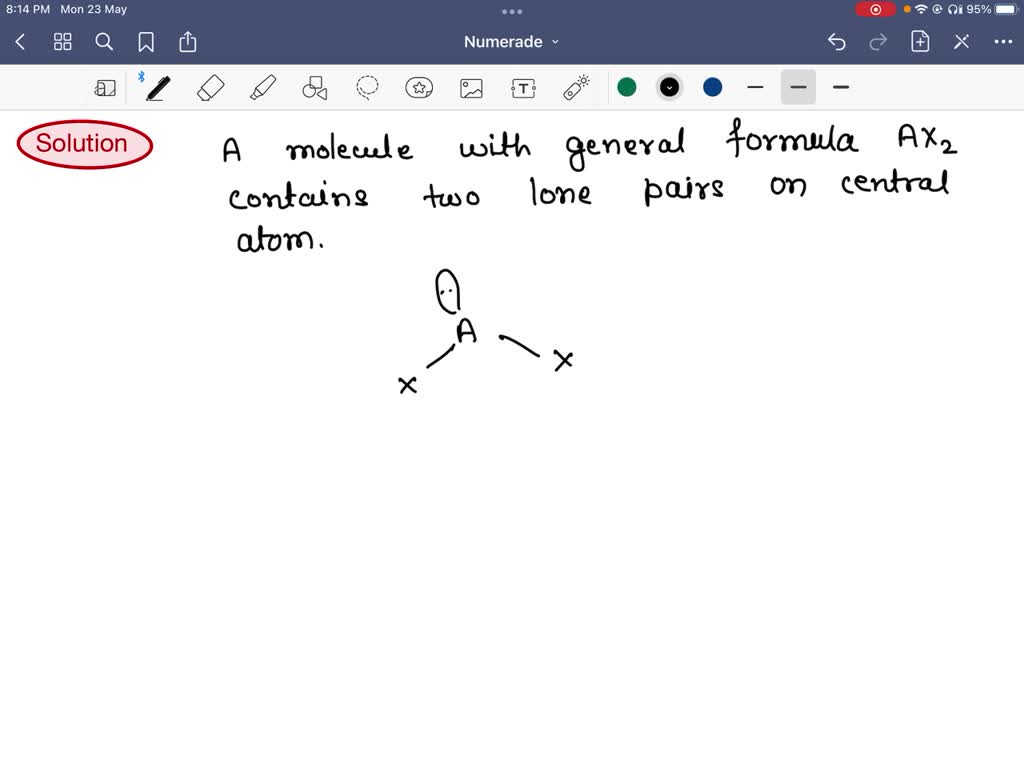Activate the Lasso selection tool

pyautogui.click(x=367, y=87)
